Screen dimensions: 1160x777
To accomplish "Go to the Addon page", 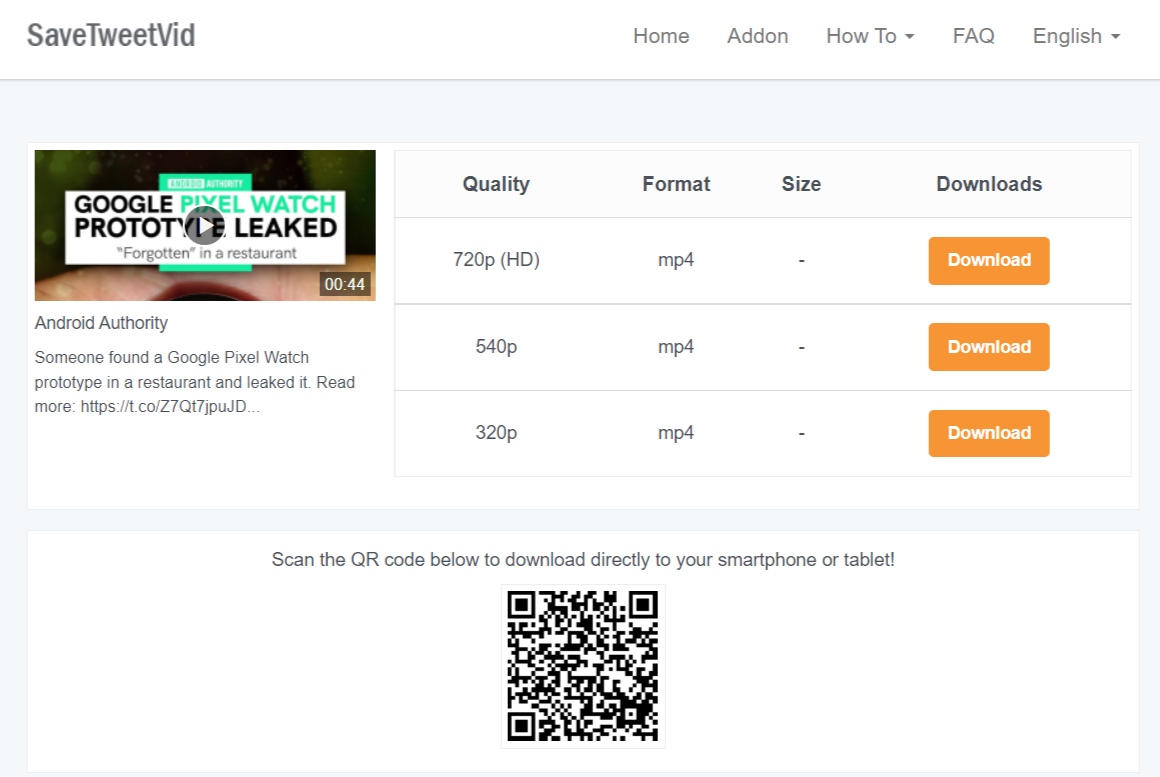I will point(757,36).
